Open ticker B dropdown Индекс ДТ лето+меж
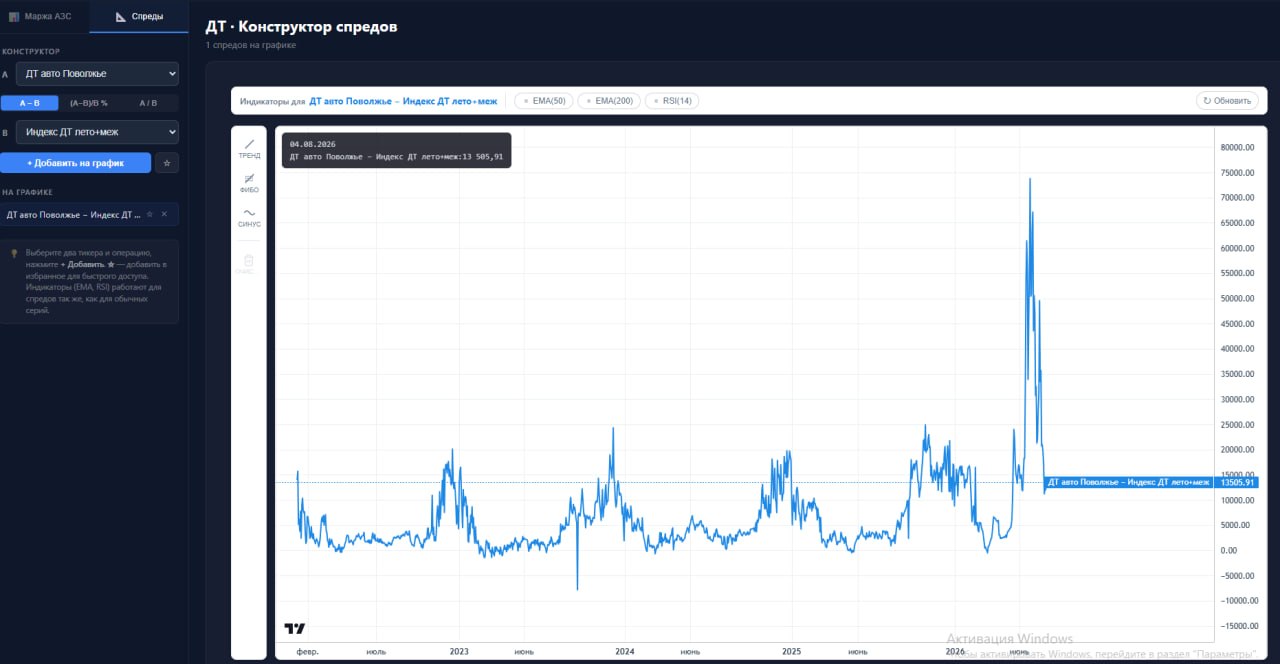The height and width of the screenshot is (664, 1280). click(x=97, y=132)
